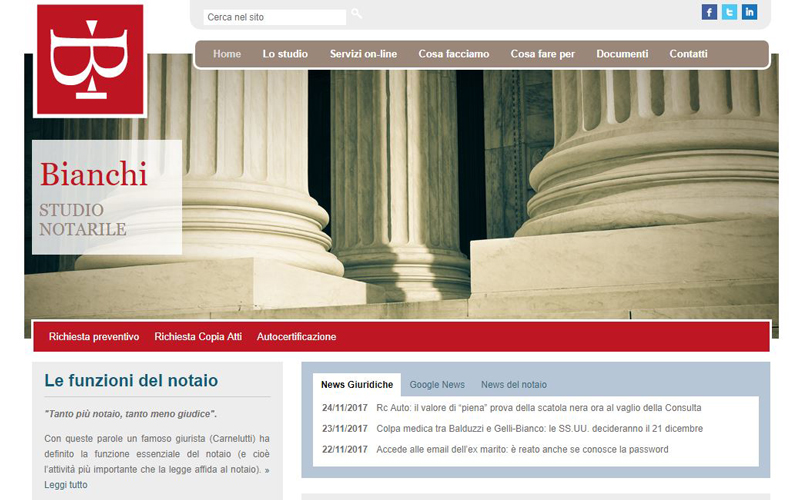Click the Autocertificazione link
Screen dimensions: 800x500
click(296, 337)
